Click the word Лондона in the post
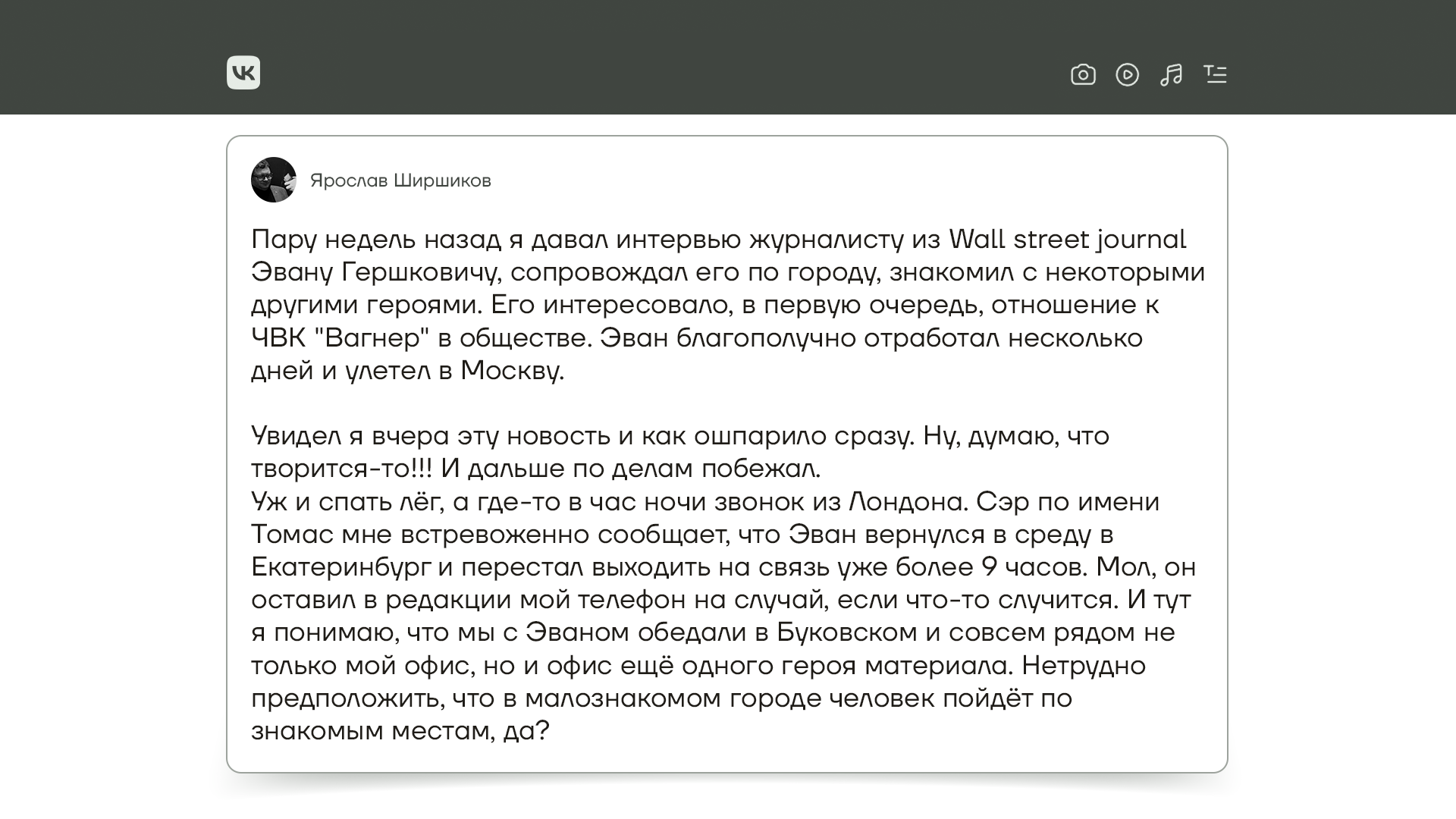The image size is (1456, 819). point(907,502)
